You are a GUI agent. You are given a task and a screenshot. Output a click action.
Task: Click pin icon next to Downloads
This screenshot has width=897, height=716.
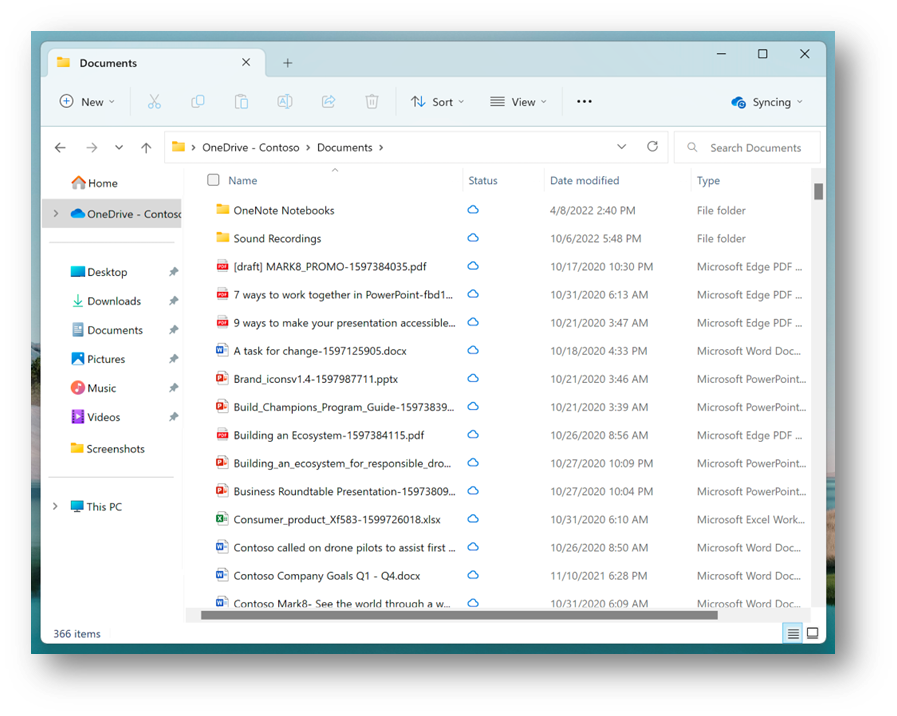click(173, 301)
